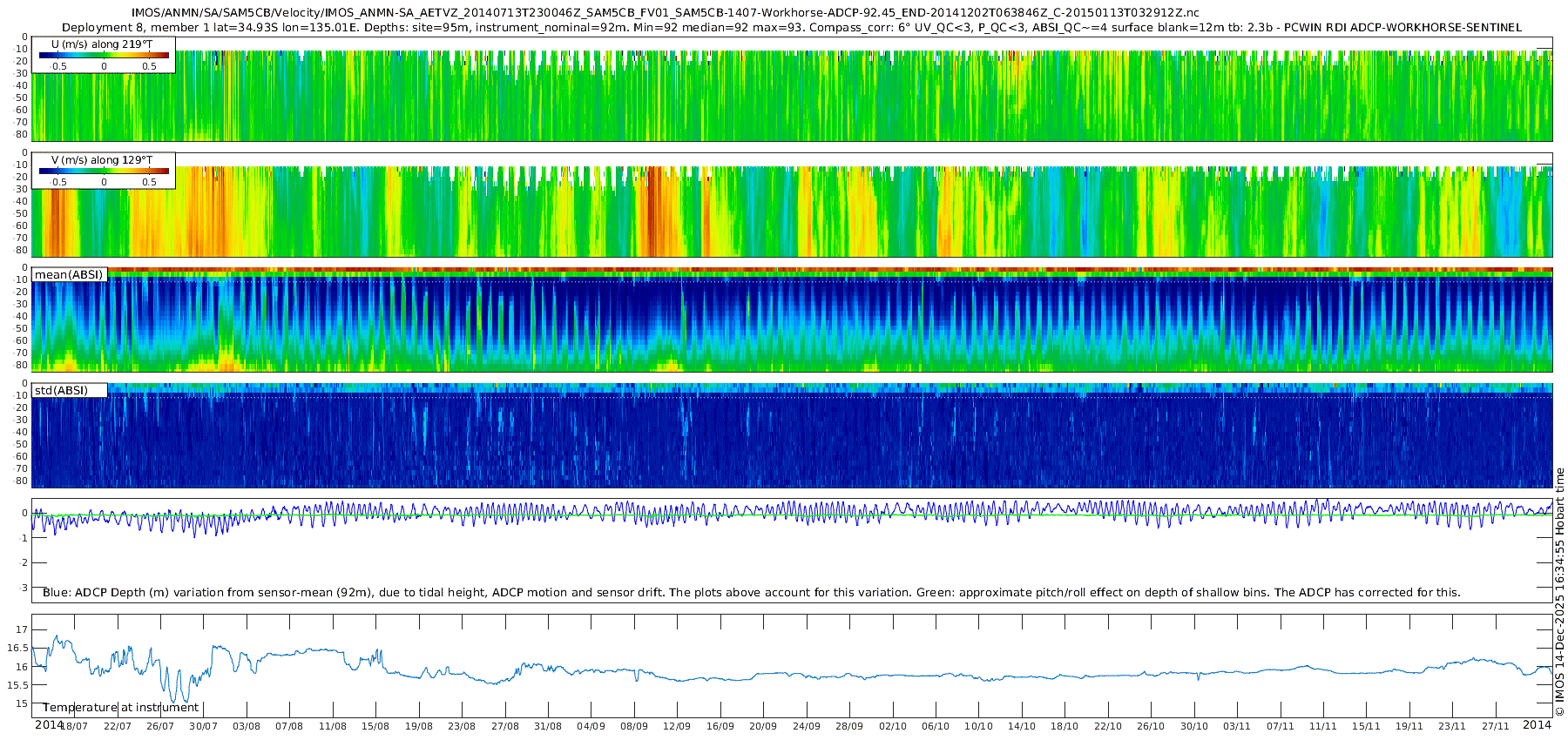Select the 18/07 date tick label
Image resolution: width=1568 pixels, height=740 pixels.
(74, 727)
